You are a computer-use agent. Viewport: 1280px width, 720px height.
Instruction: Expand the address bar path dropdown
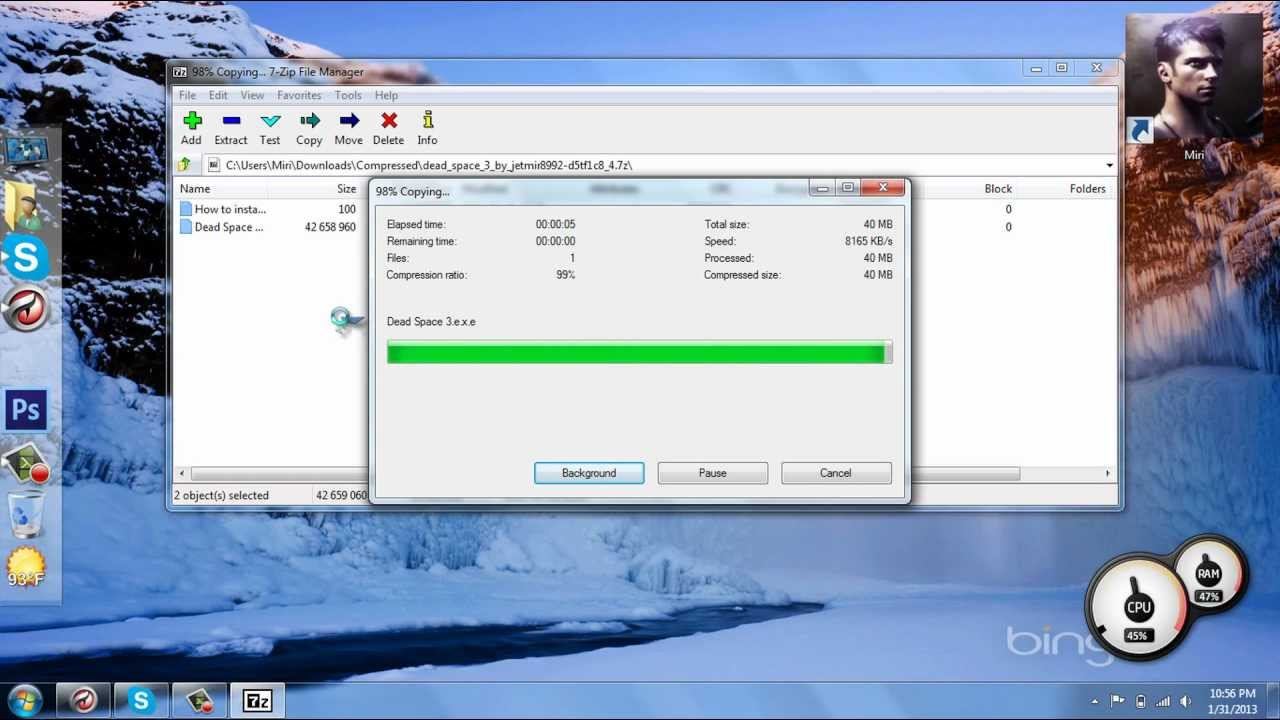click(1110, 165)
